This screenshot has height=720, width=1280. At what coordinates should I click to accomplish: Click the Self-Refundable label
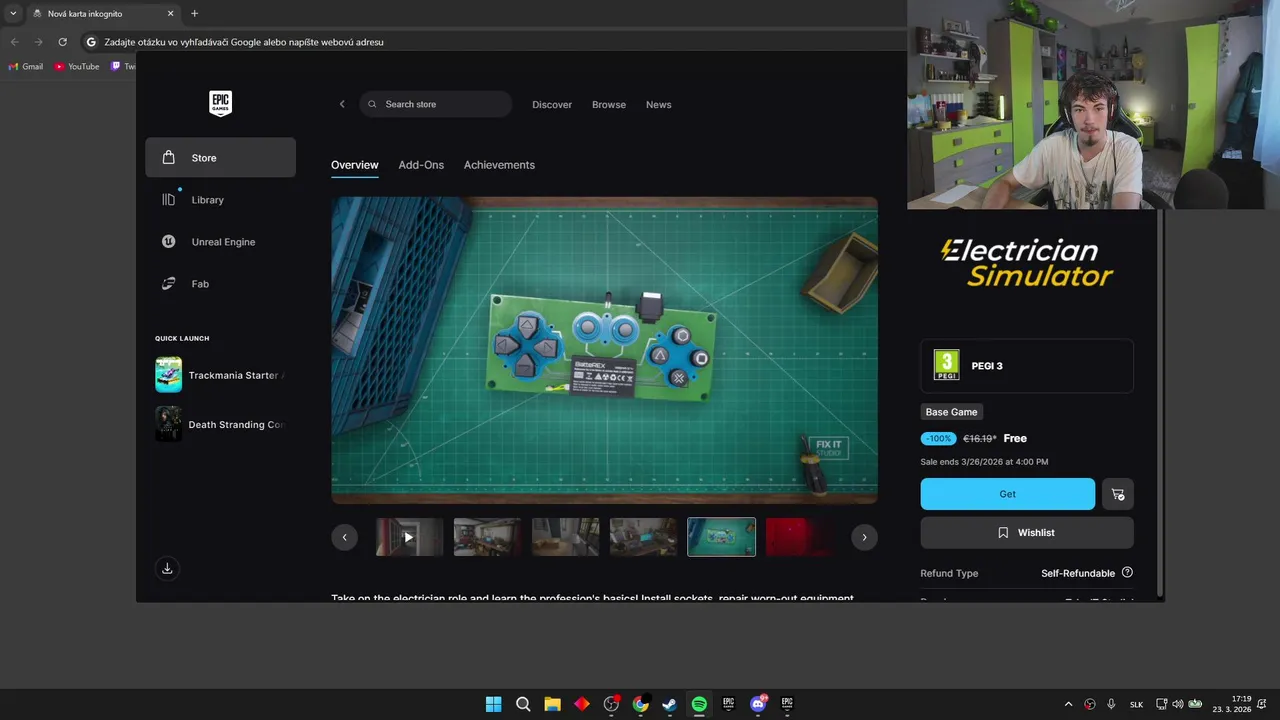coord(1078,573)
